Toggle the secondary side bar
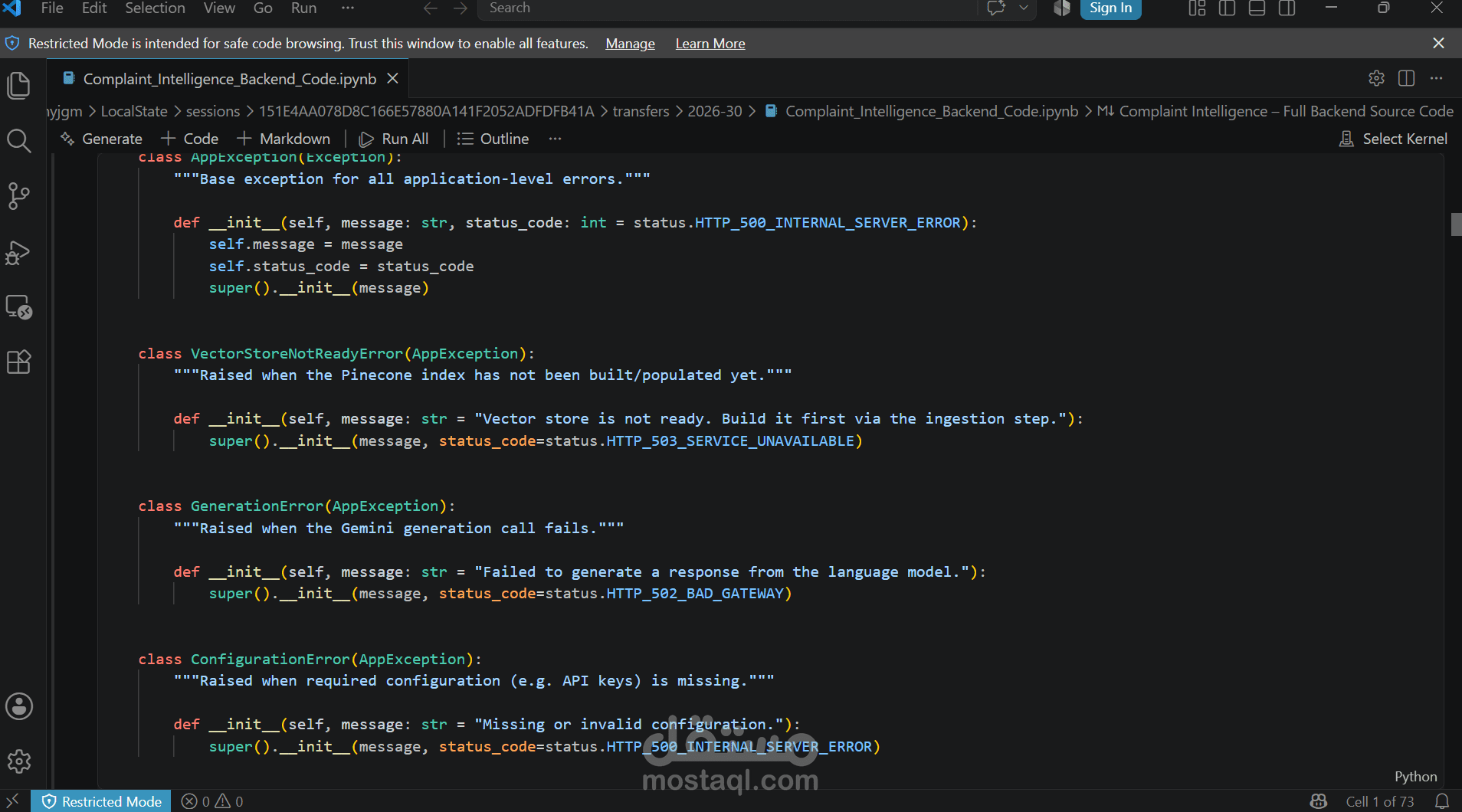This screenshot has width=1462, height=812. click(x=1287, y=8)
